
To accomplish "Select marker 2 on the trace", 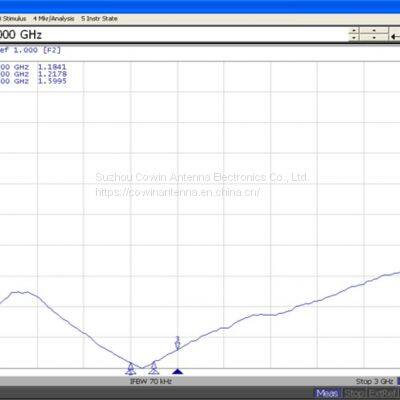I will [154, 368].
